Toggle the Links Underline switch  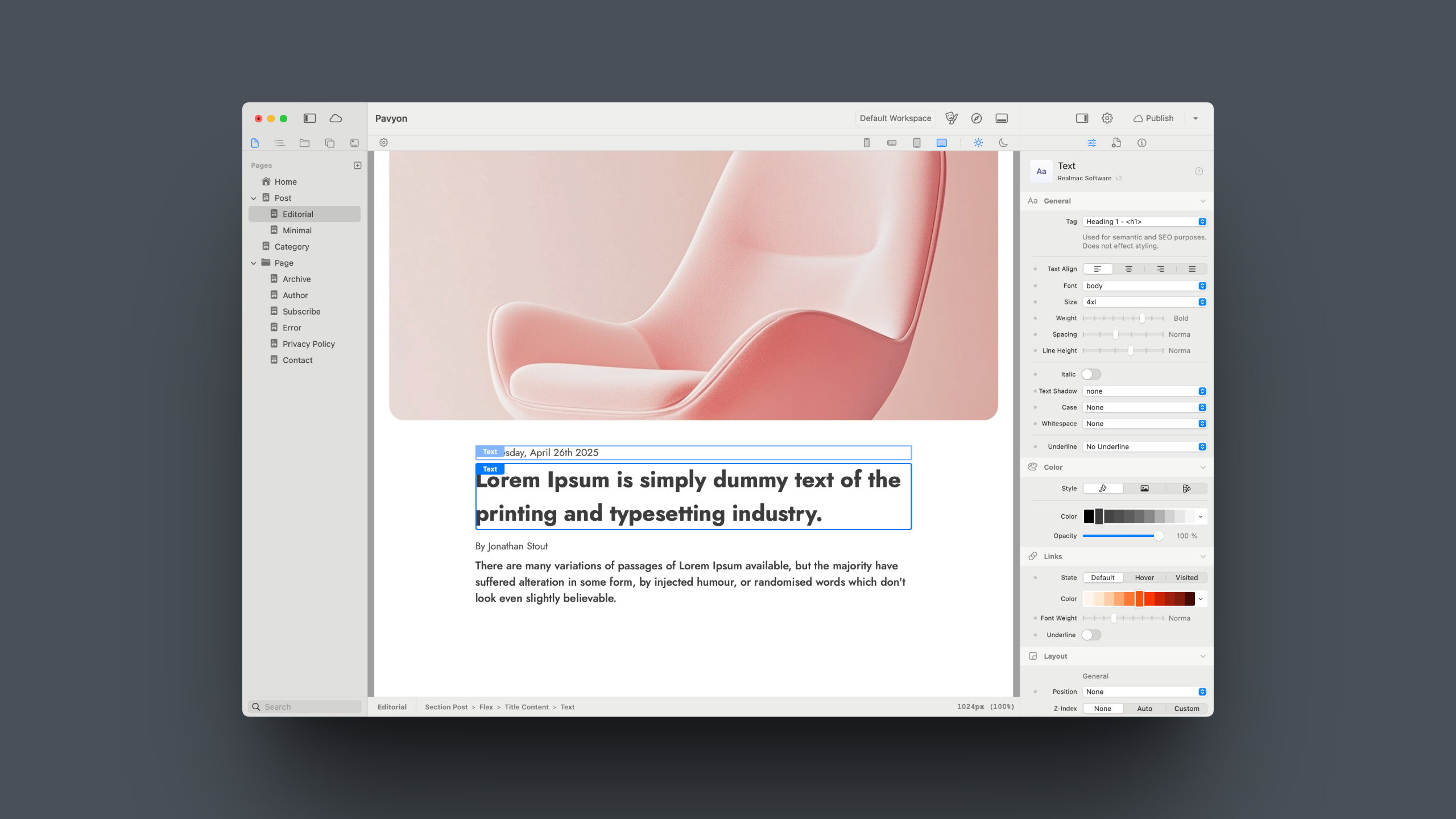pyautogui.click(x=1091, y=635)
